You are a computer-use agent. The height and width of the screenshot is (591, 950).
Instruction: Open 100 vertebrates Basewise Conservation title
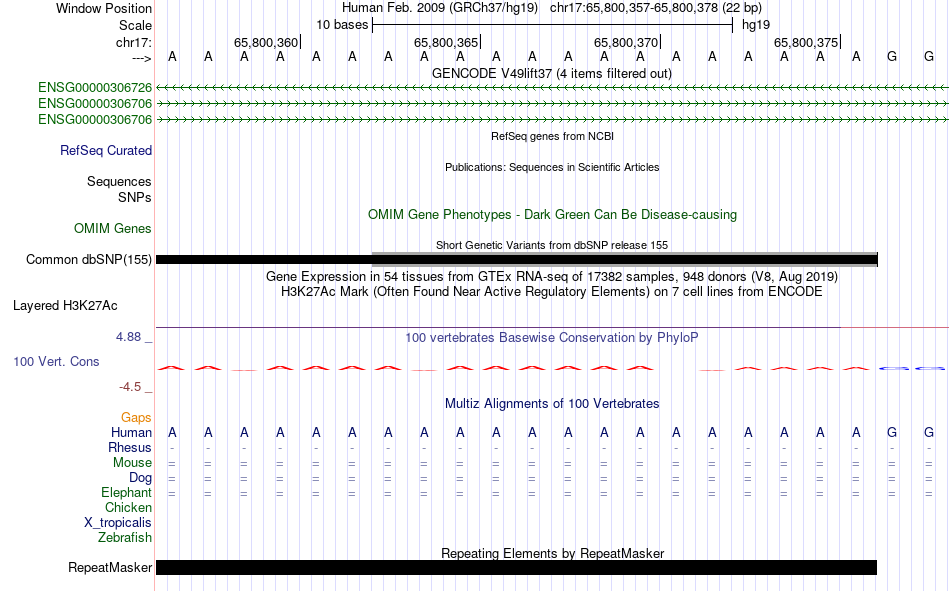coord(552,338)
